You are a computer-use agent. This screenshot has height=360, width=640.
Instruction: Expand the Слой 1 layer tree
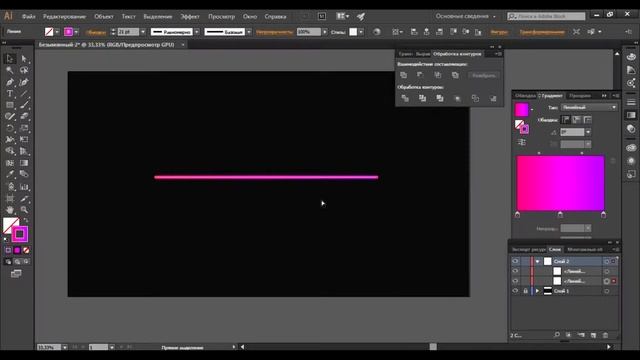(538, 291)
